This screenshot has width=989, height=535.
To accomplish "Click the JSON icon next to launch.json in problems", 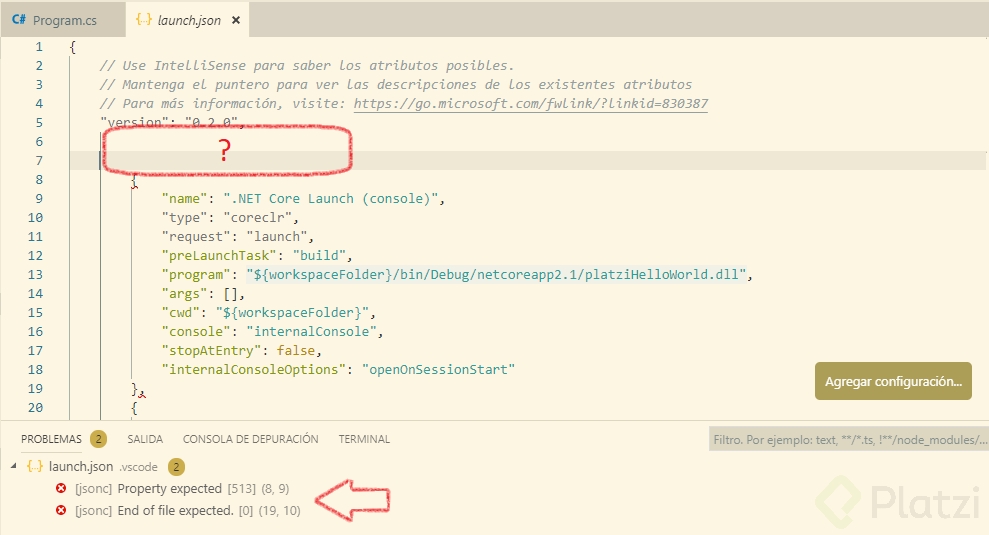I will [35, 466].
